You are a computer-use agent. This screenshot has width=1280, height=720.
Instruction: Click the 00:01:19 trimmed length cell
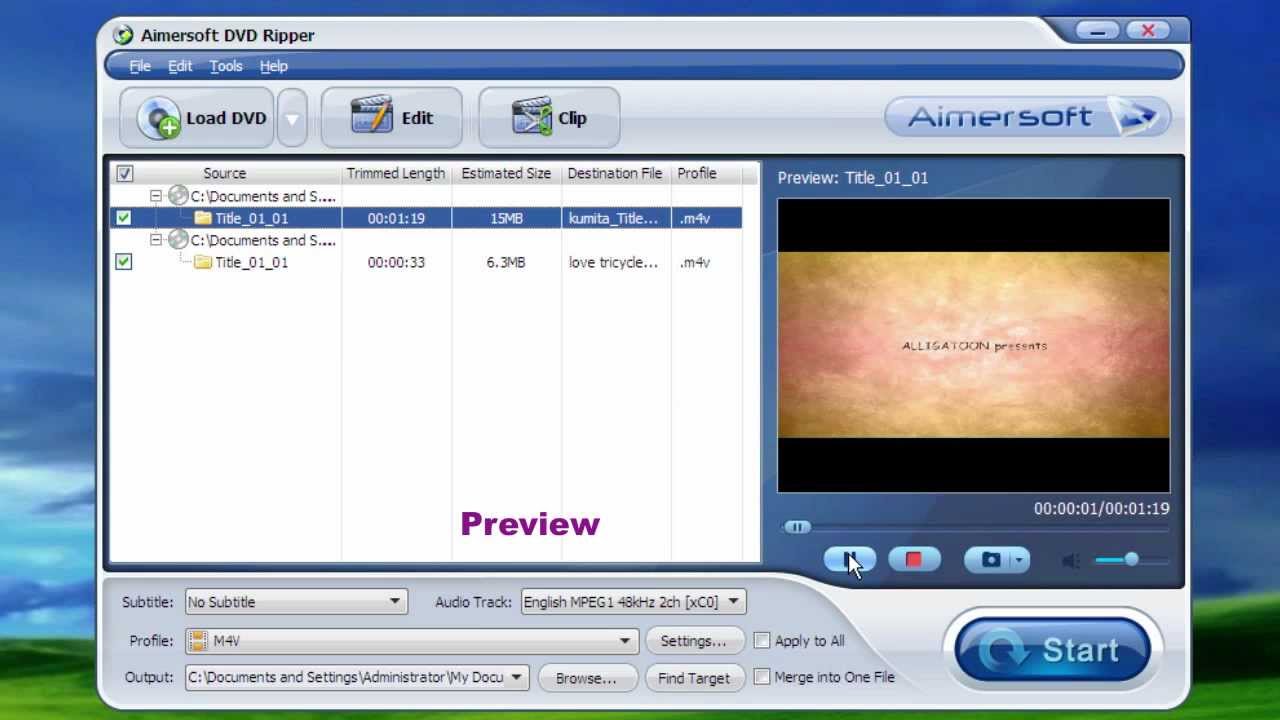pyautogui.click(x=396, y=218)
